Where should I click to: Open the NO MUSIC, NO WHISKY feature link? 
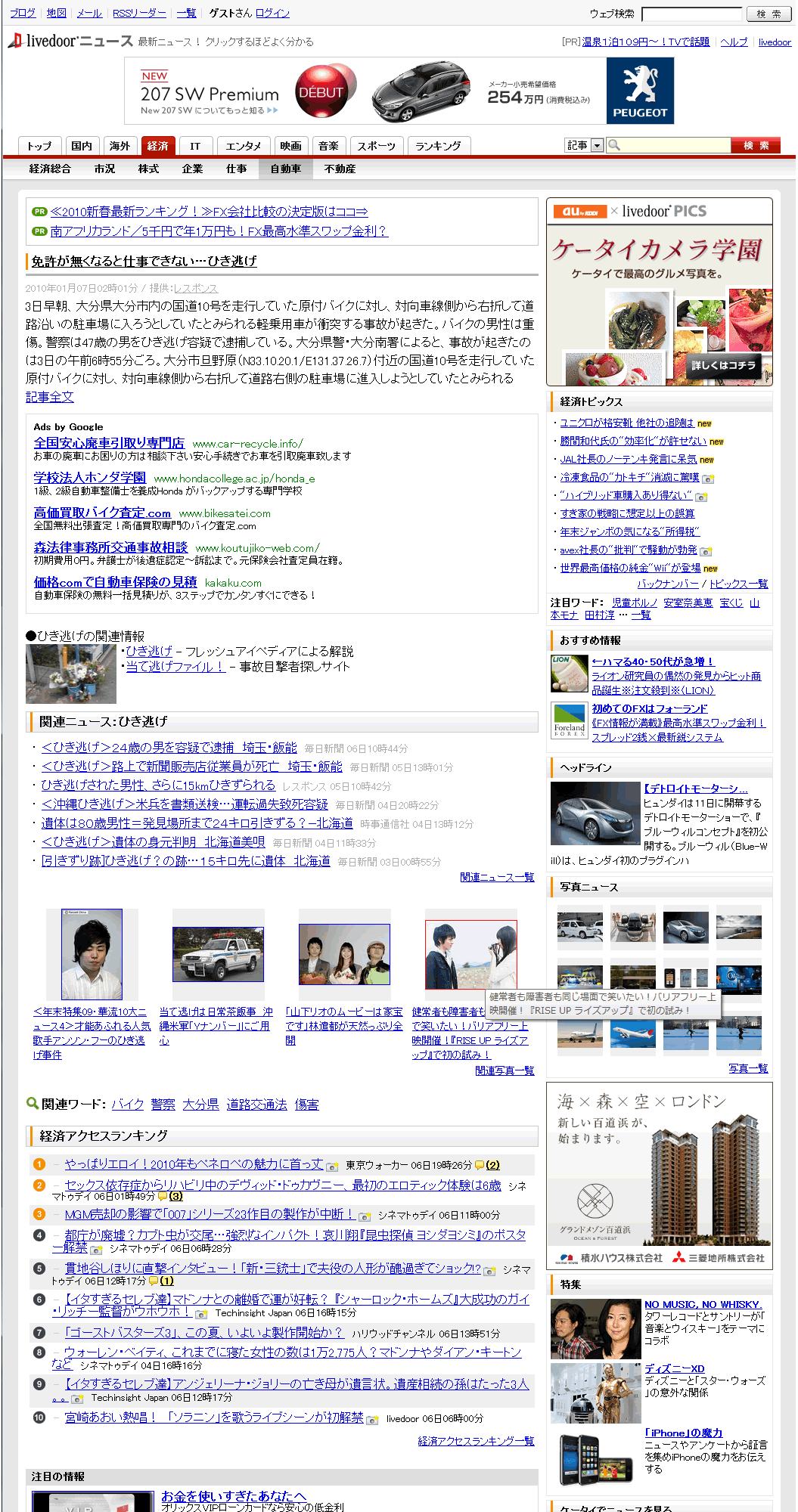[703, 1304]
